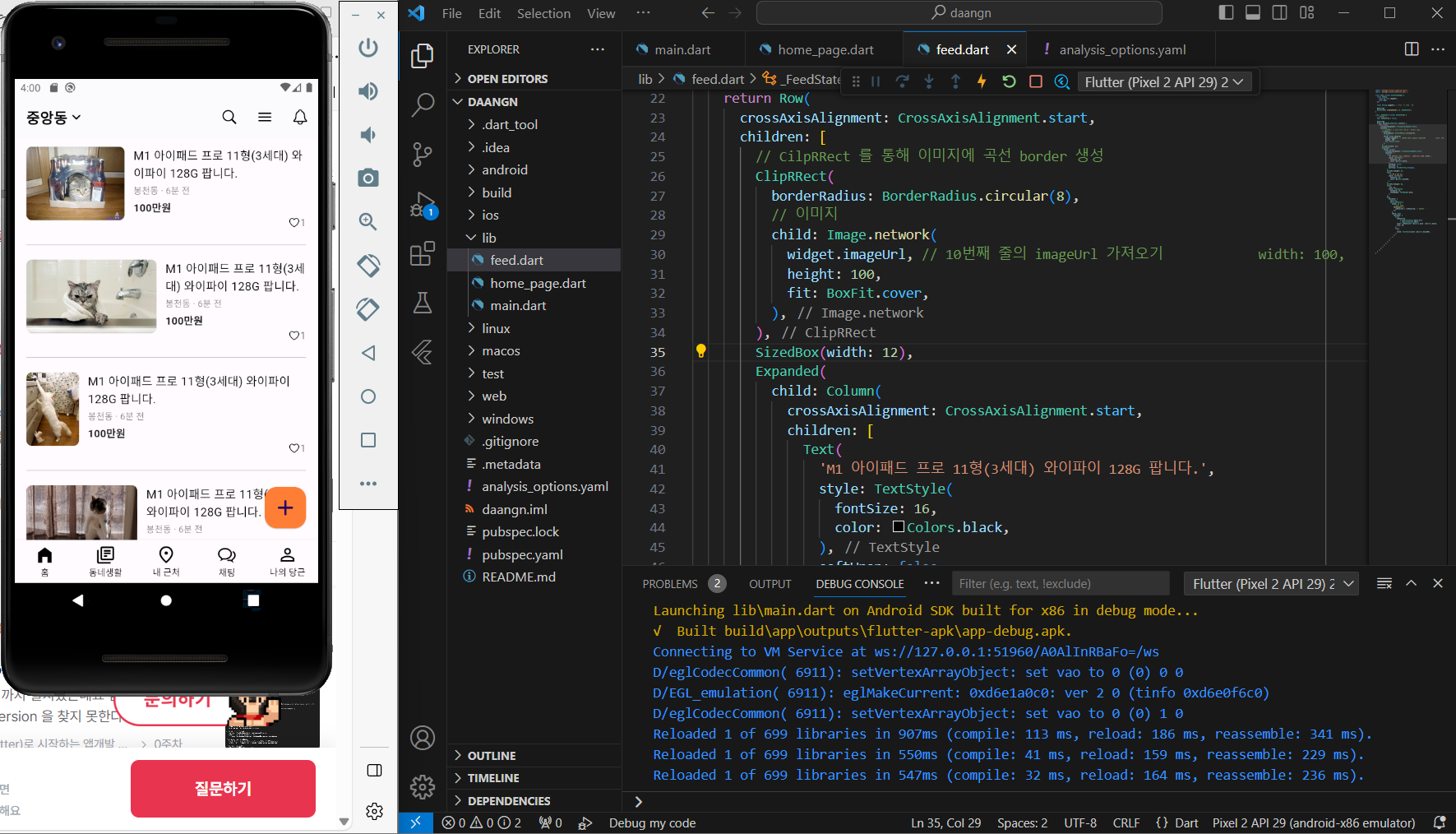Open the Search view in activity bar

(423, 104)
